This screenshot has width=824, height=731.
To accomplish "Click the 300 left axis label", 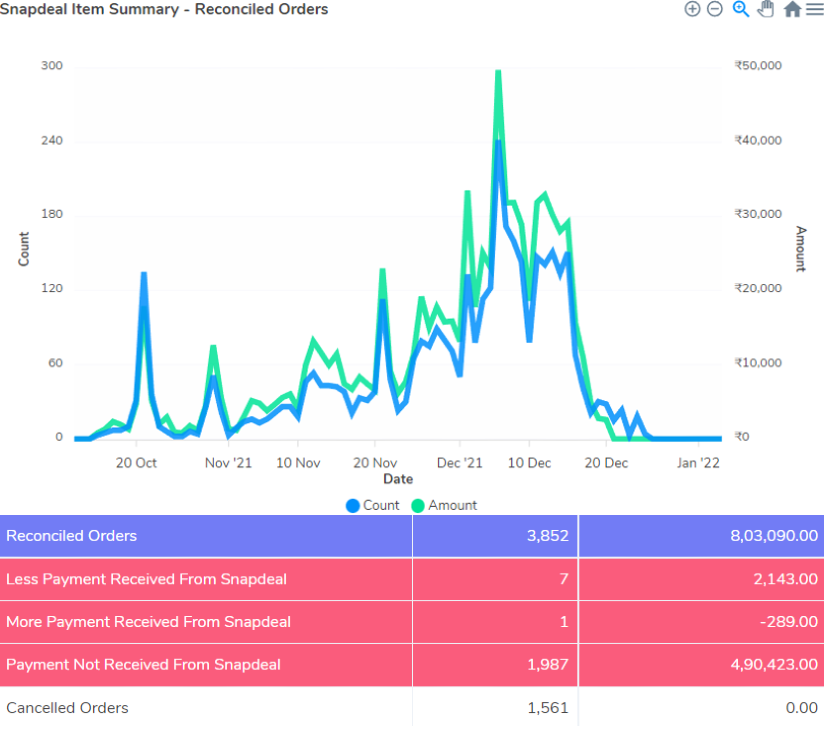I will [52, 66].
